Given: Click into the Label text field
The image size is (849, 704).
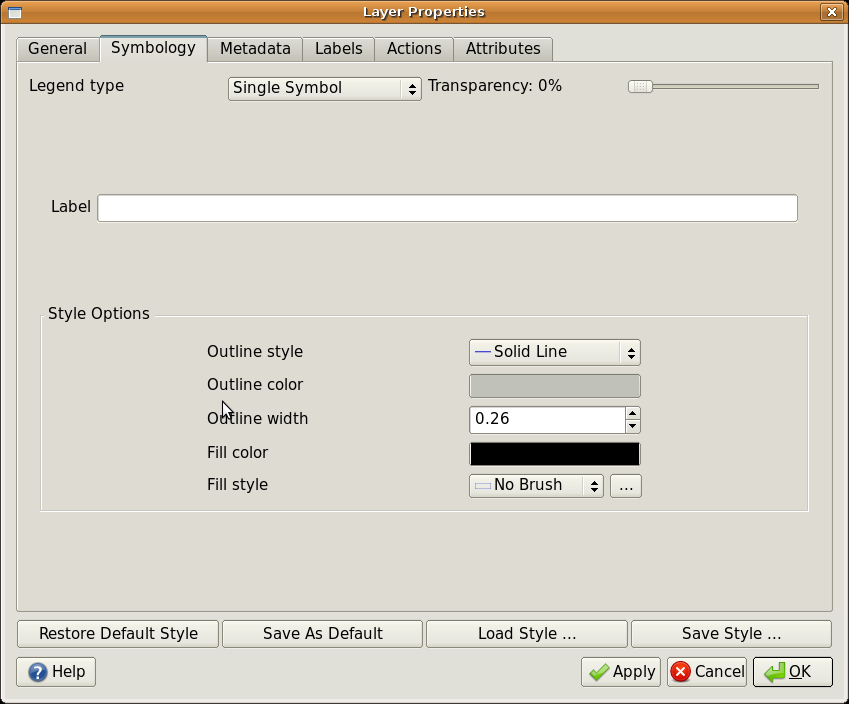Looking at the screenshot, I should 447,208.
